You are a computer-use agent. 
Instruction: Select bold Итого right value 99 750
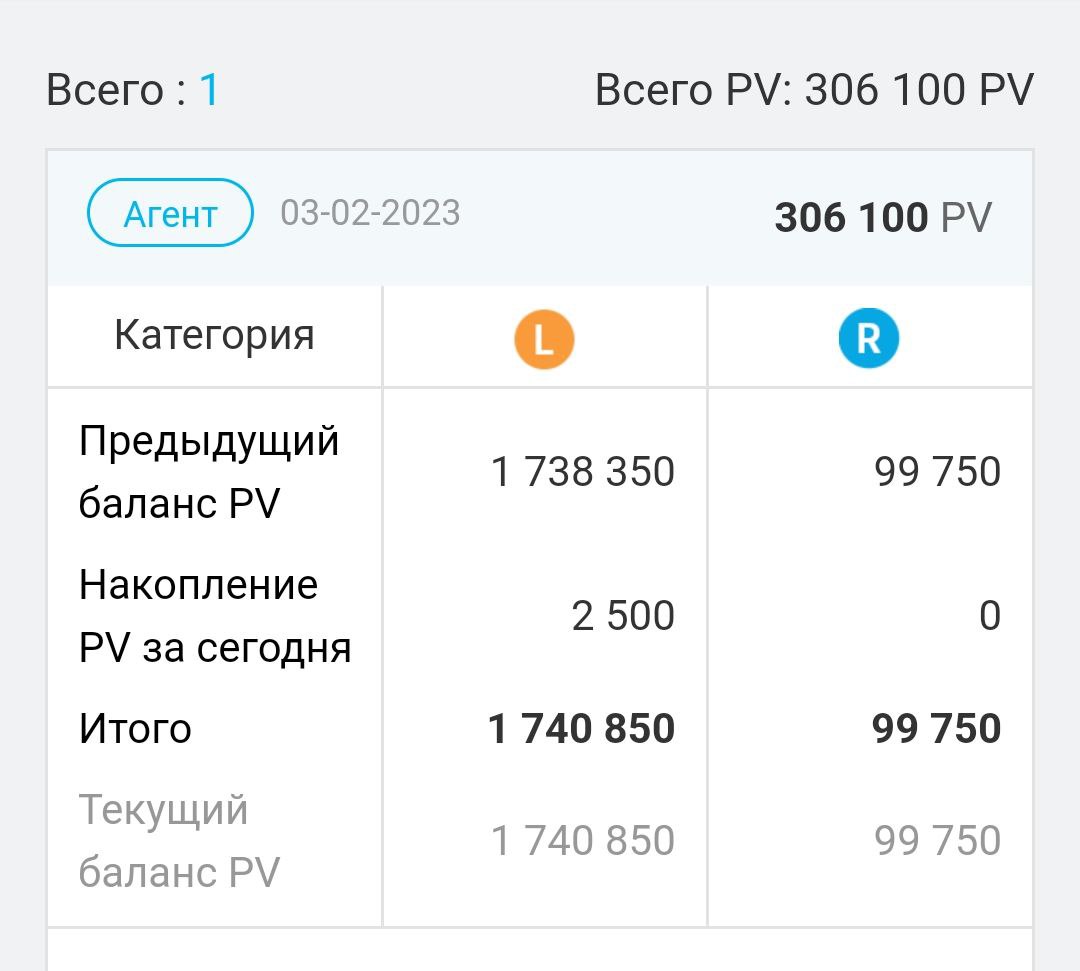point(936,729)
